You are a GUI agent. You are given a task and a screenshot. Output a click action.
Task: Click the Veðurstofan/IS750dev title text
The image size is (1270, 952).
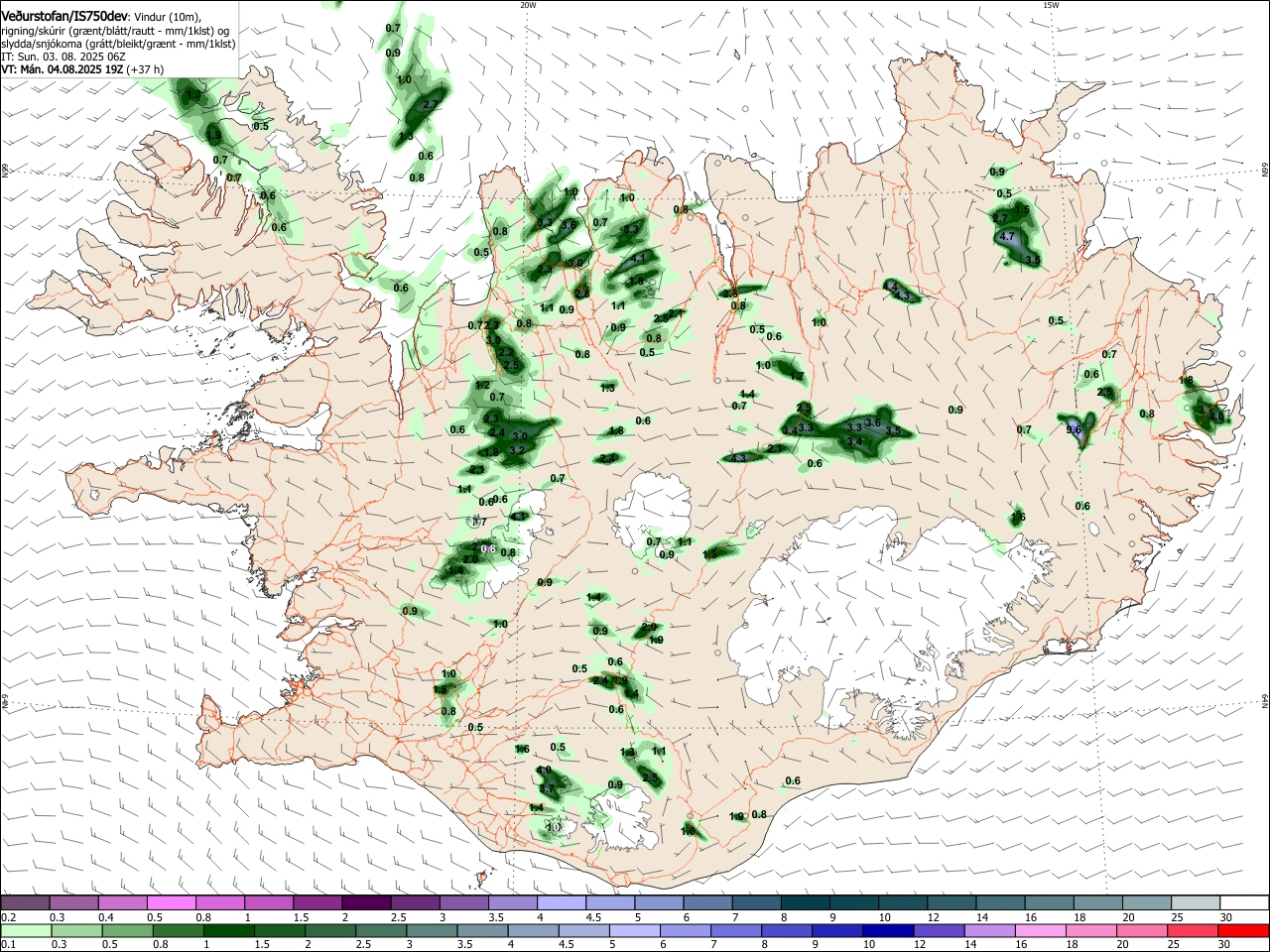pyautogui.click(x=64, y=16)
